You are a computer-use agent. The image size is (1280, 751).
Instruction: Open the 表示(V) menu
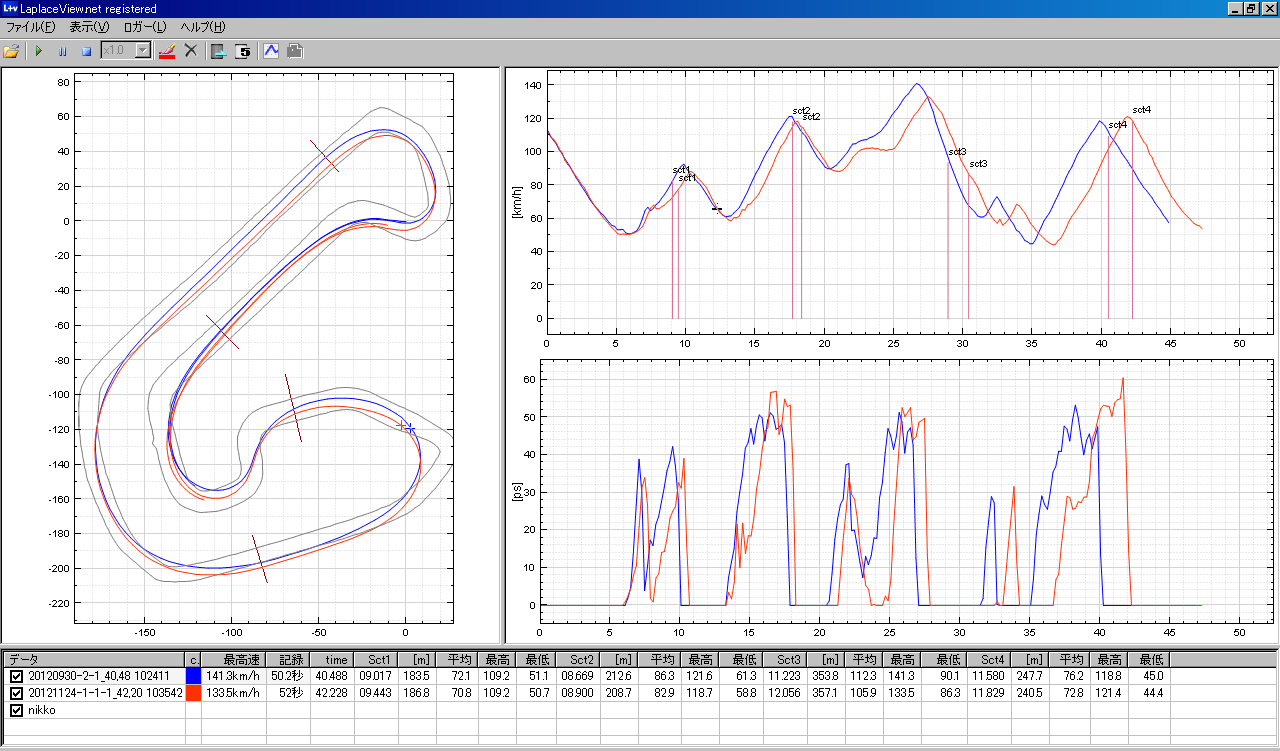(x=89, y=27)
